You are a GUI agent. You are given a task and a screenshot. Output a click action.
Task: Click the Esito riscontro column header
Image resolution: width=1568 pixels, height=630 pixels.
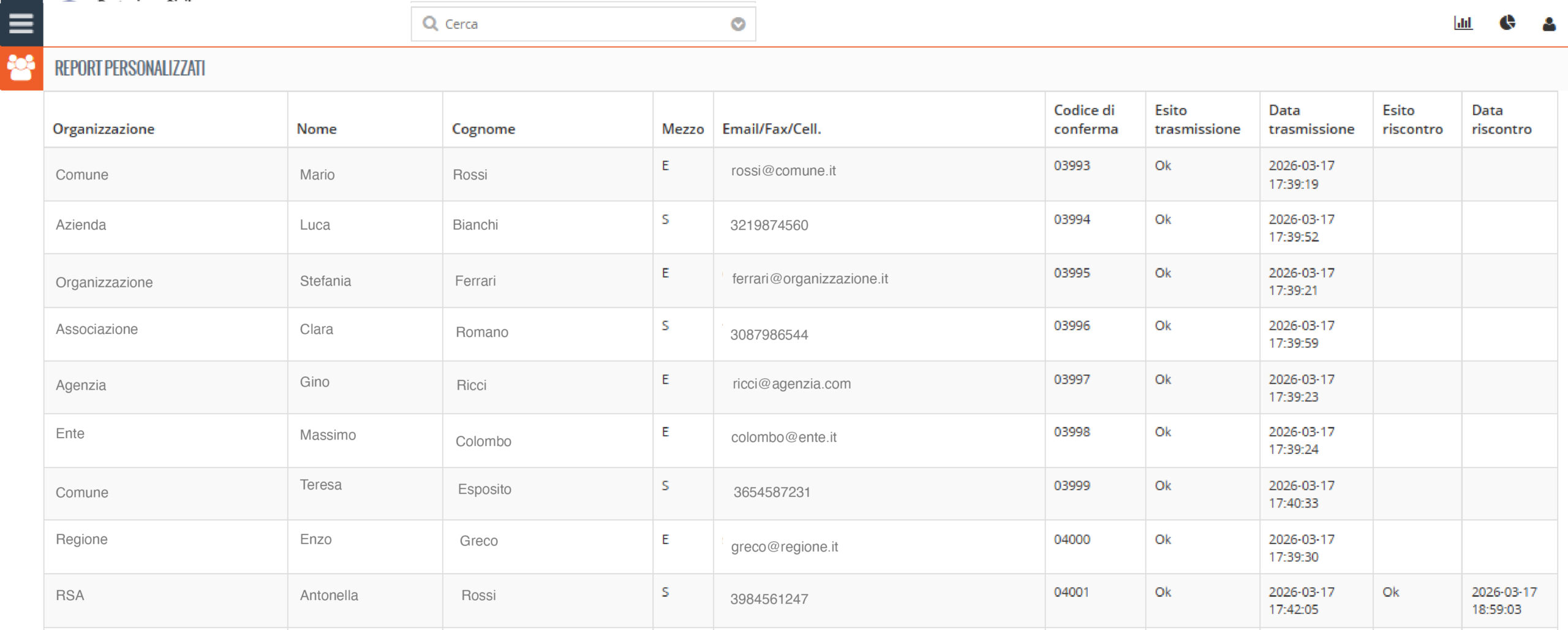1412,120
